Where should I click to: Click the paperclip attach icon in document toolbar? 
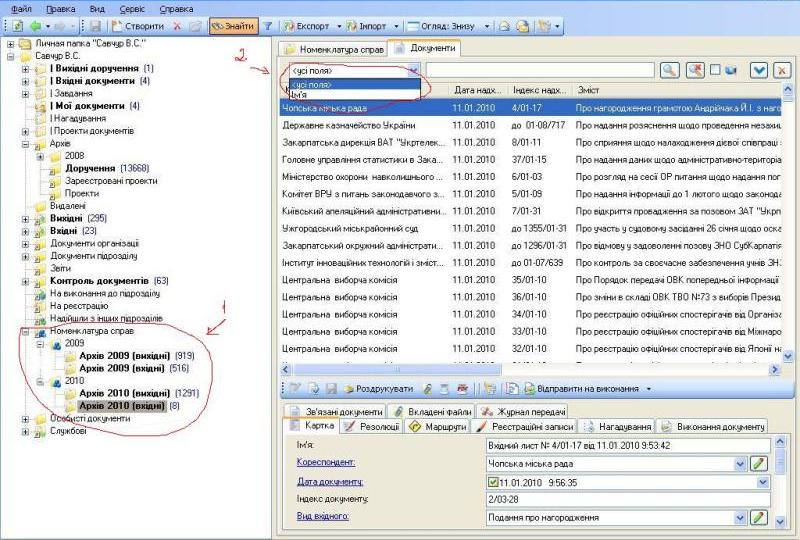(x=428, y=389)
